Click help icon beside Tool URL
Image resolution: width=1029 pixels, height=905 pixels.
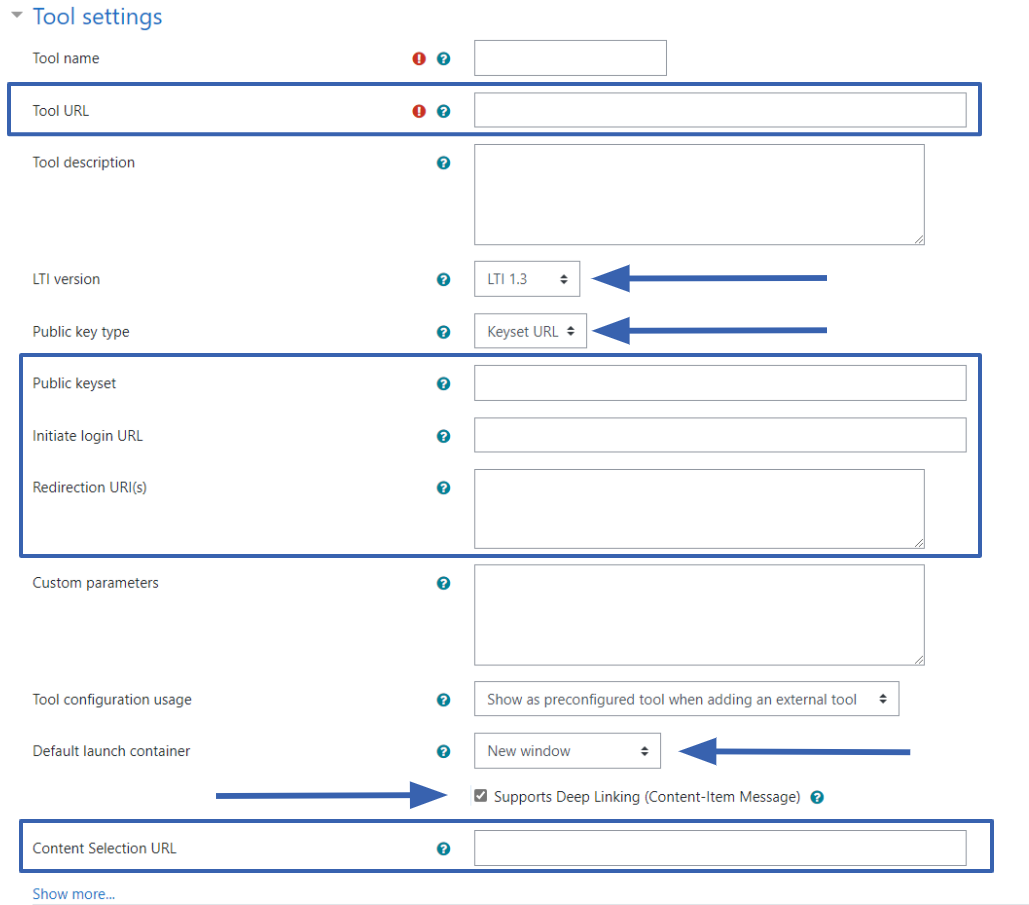coord(444,111)
